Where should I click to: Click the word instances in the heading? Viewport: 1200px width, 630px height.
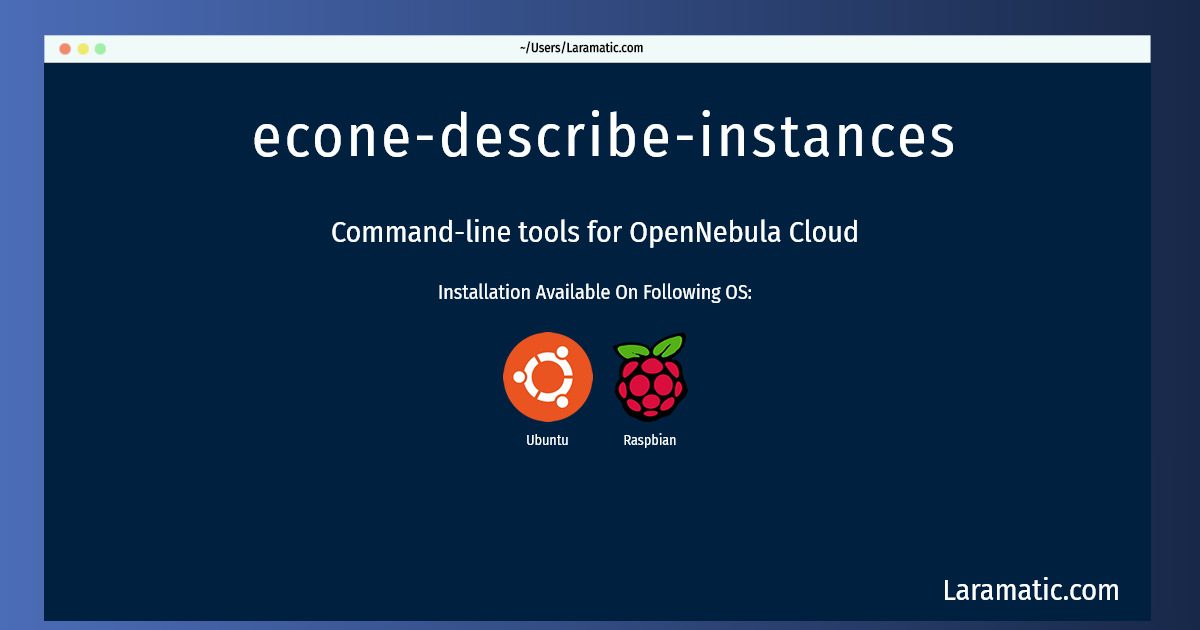pyautogui.click(x=827, y=137)
